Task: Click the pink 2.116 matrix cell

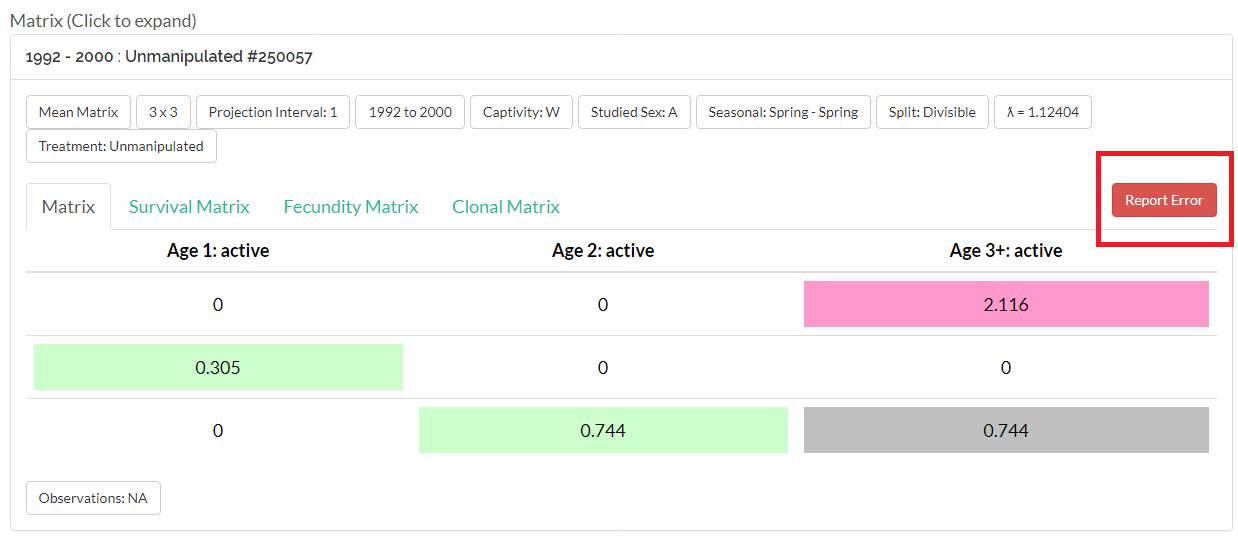Action: pyautogui.click(x=1005, y=304)
